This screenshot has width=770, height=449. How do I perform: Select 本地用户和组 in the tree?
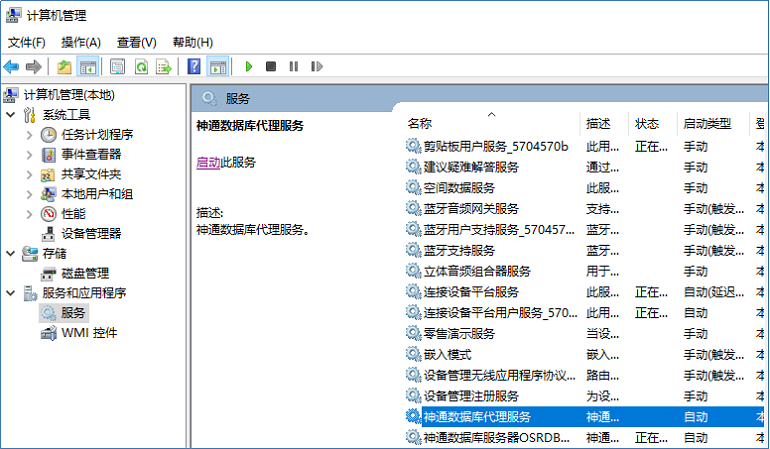point(97,194)
